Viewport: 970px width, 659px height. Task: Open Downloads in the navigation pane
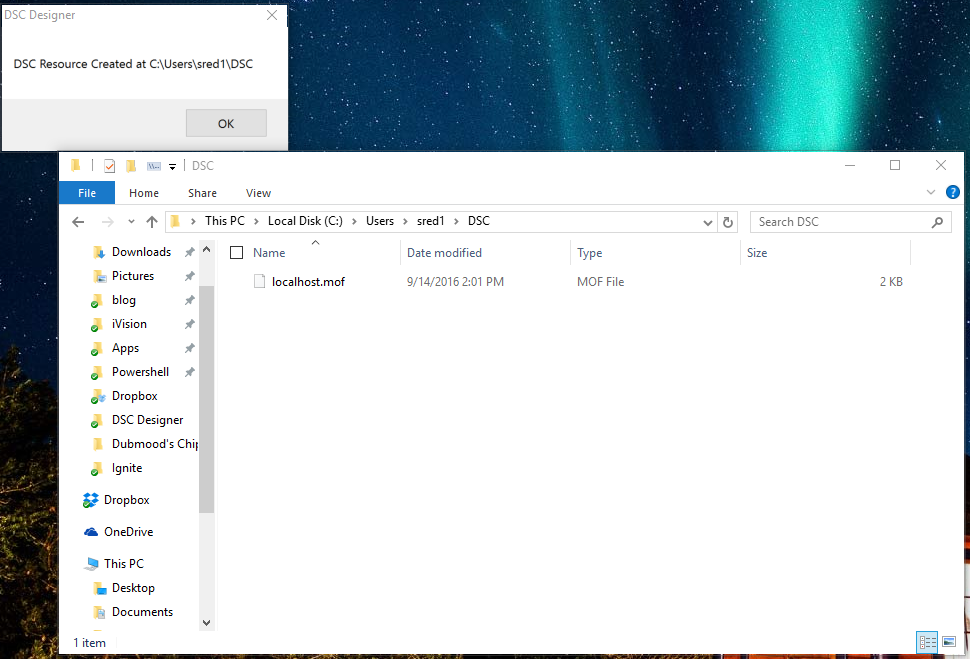point(141,252)
